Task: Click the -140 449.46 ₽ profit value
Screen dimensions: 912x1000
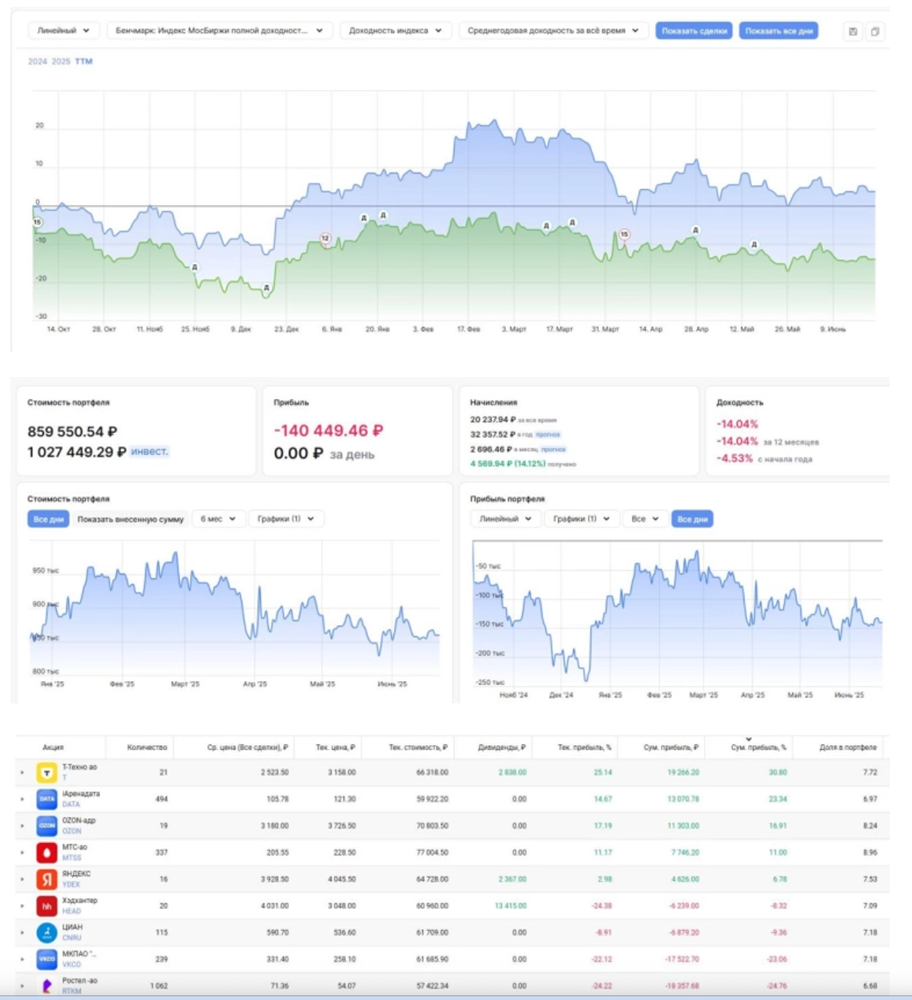Action: 328,430
